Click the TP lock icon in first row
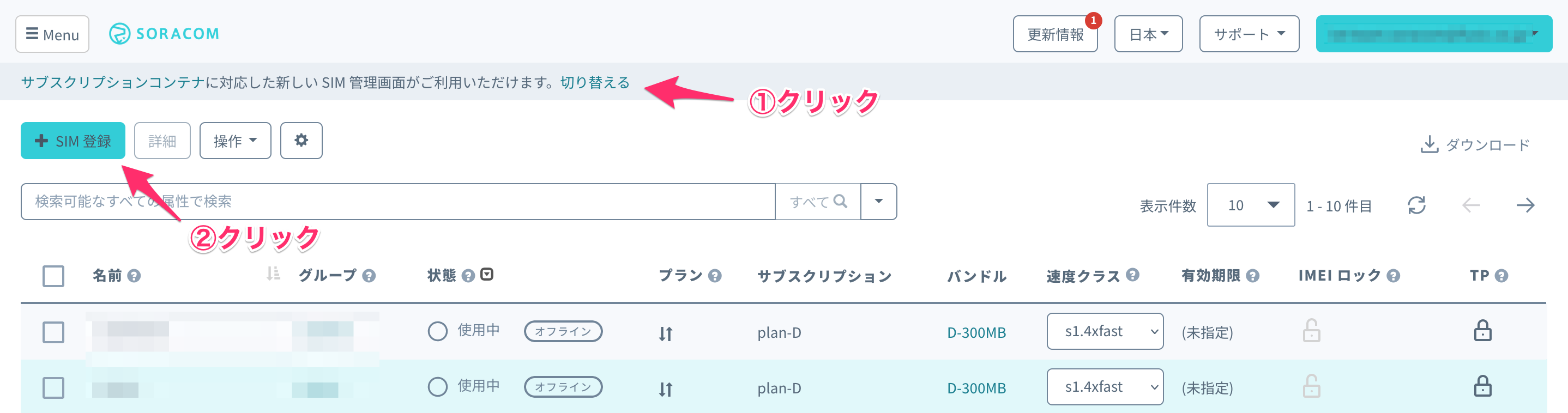The width and height of the screenshot is (1568, 413). [x=1482, y=331]
